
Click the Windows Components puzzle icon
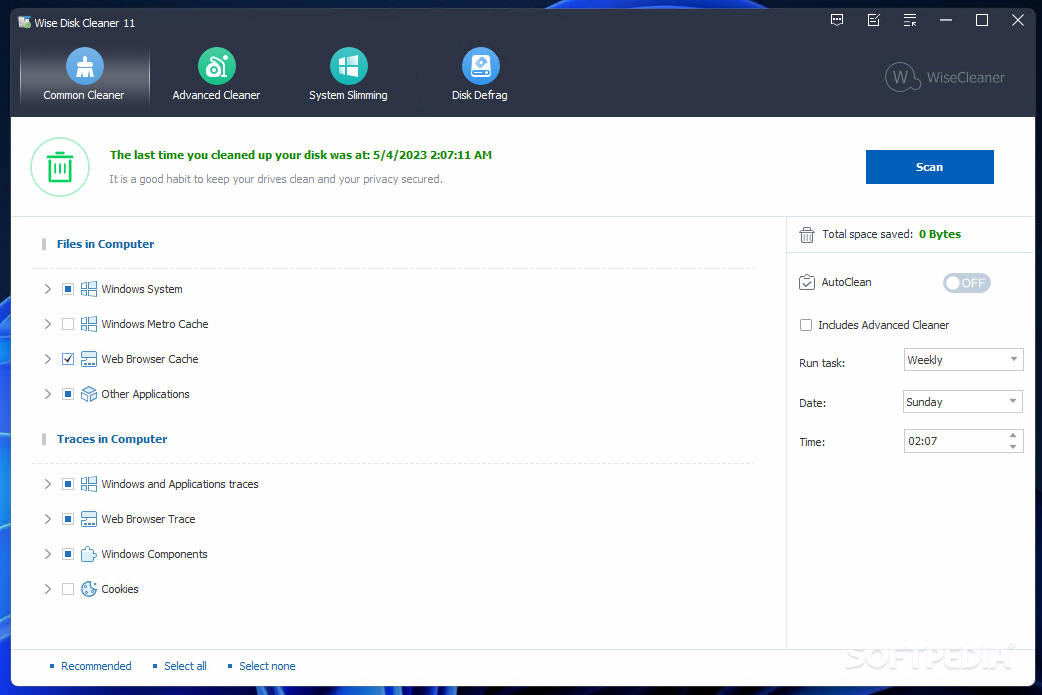click(88, 554)
